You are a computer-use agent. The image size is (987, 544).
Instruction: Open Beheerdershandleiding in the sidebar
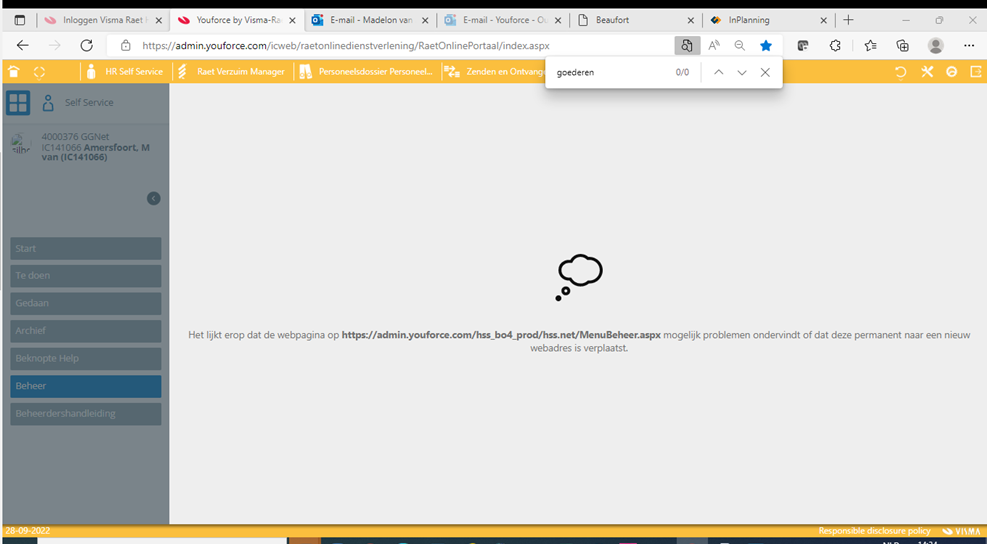pos(86,414)
